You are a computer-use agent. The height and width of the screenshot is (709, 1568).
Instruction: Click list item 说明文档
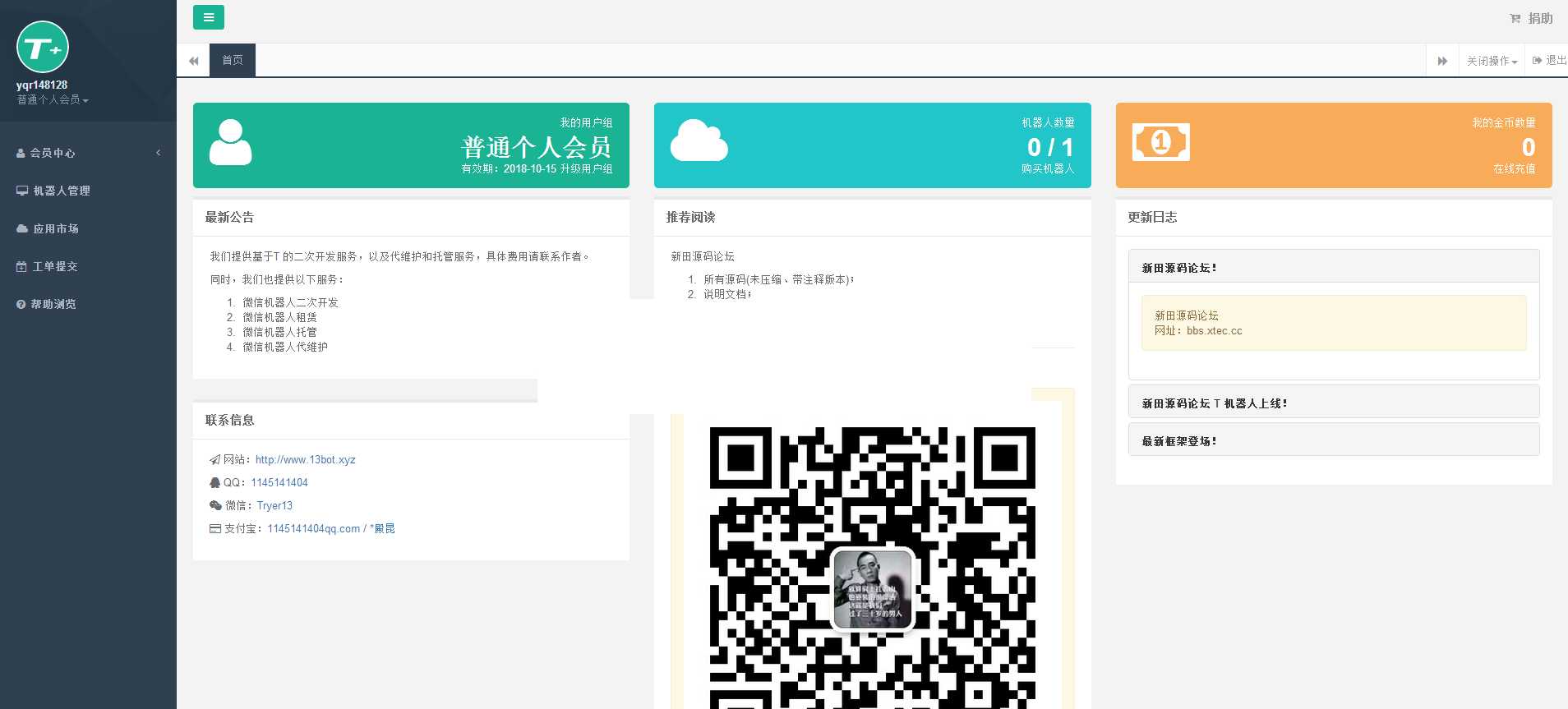[x=726, y=294]
